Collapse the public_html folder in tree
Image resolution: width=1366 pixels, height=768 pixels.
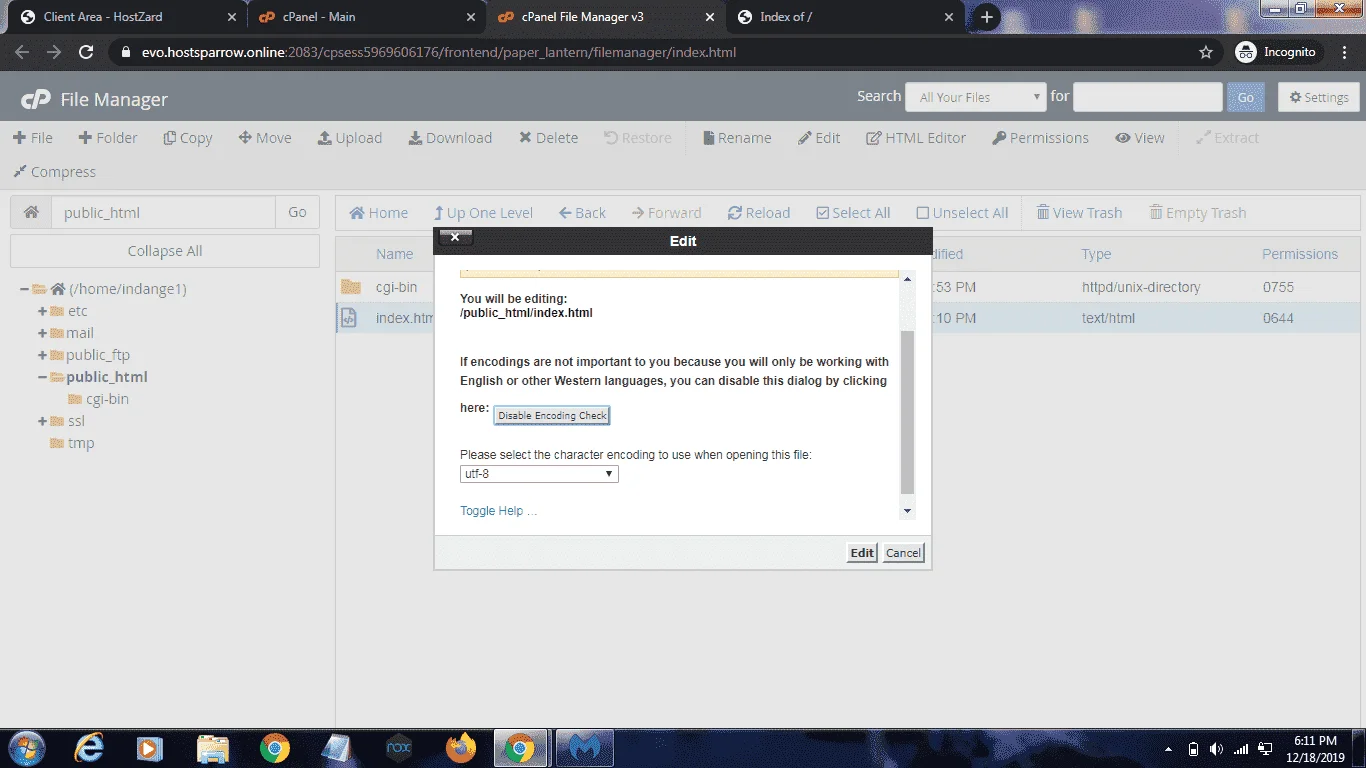tap(43, 377)
